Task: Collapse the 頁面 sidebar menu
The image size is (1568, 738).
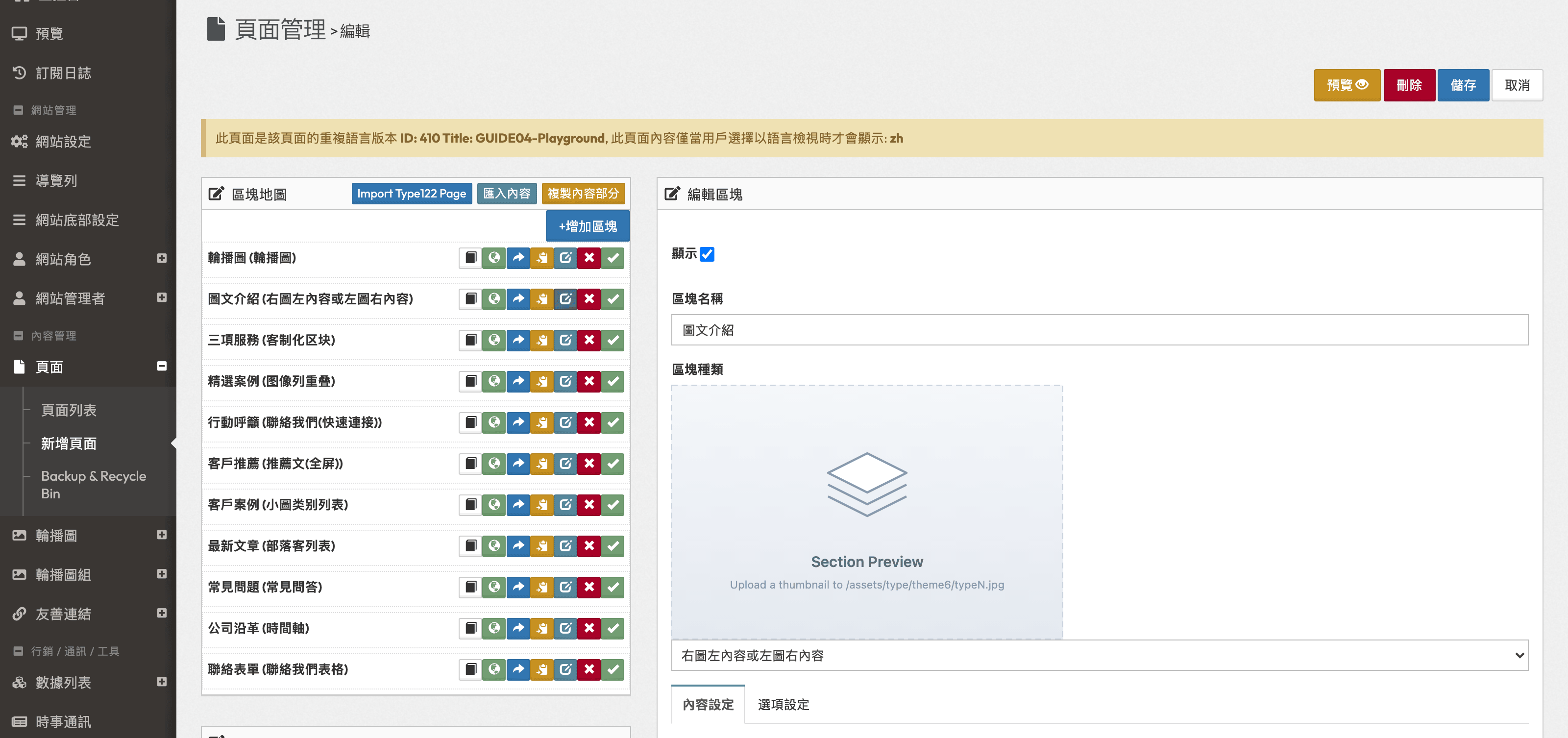Action: [x=162, y=366]
